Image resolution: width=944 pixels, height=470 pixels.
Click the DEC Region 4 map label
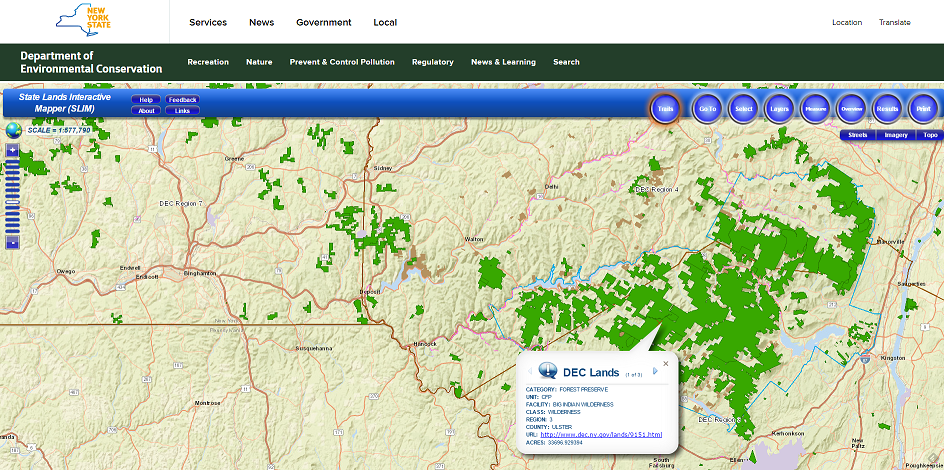tap(657, 190)
